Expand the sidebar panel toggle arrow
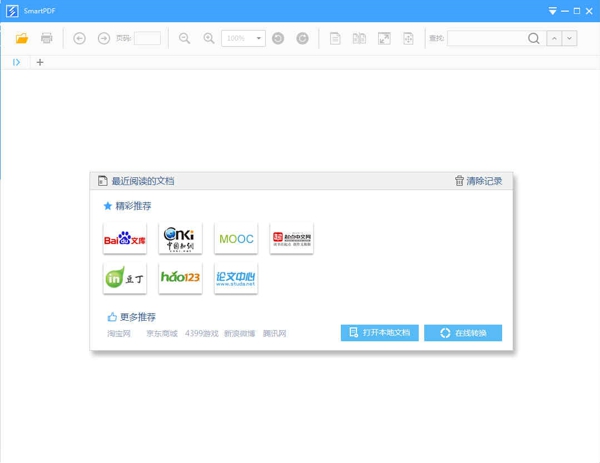This screenshot has width=600, height=463. point(17,62)
